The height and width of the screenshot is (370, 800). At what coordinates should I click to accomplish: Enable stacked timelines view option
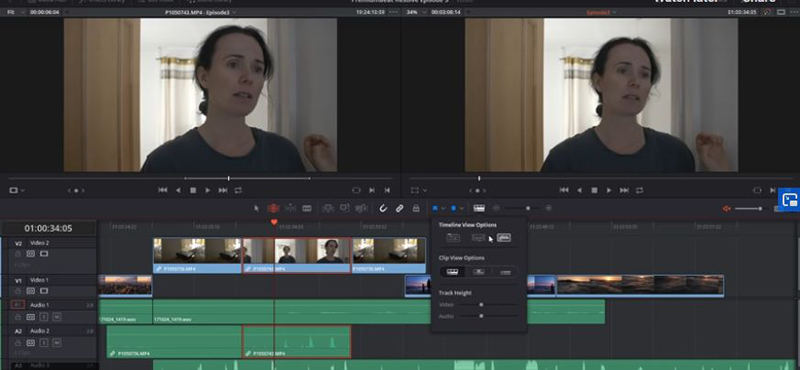point(453,237)
